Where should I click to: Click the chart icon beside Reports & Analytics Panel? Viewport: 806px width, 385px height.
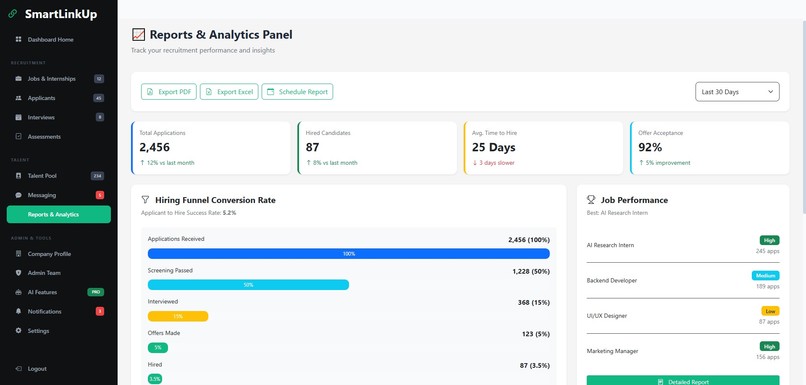138,34
